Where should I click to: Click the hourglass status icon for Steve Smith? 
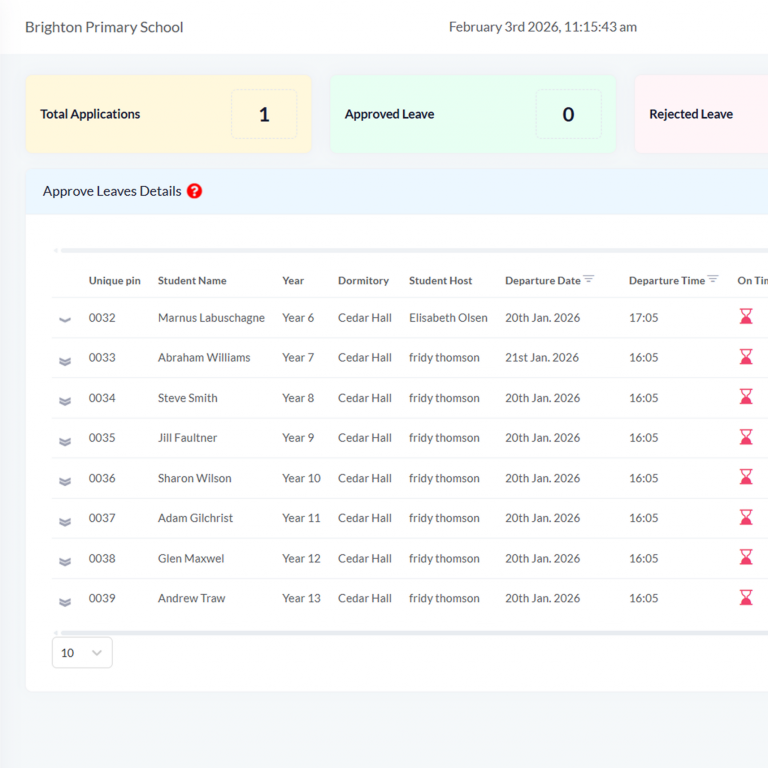(x=746, y=397)
